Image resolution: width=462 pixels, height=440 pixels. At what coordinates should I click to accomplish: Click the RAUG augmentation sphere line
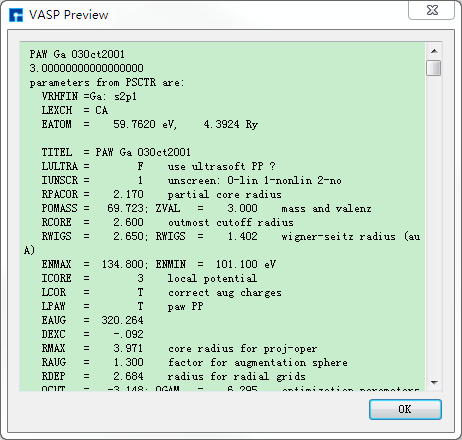tap(194, 362)
